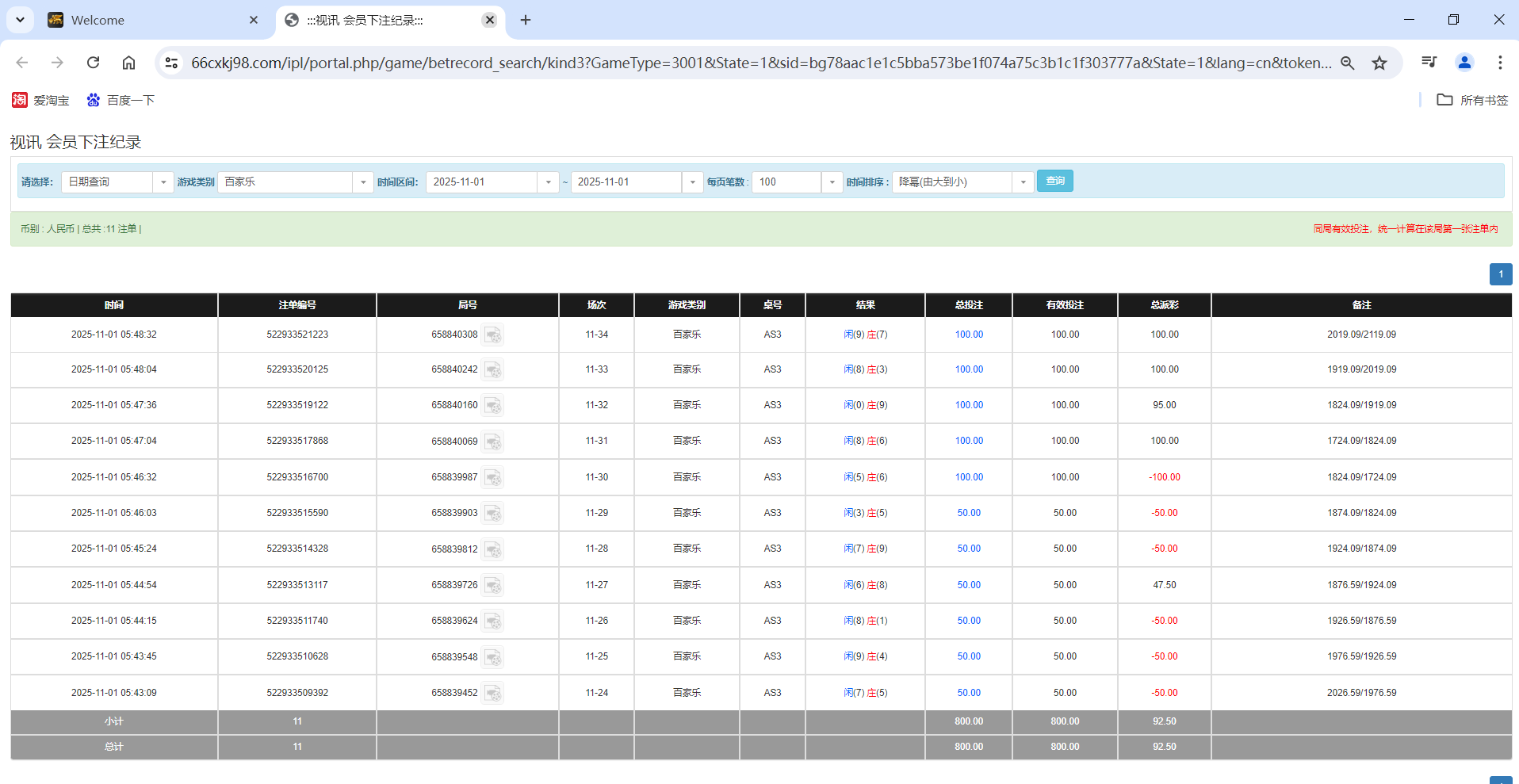Bookmark this page with the star icon
This screenshot has width=1519, height=784.
(x=1379, y=63)
